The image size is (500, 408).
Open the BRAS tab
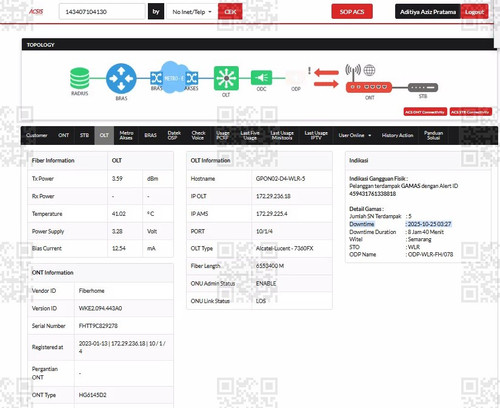coord(150,135)
